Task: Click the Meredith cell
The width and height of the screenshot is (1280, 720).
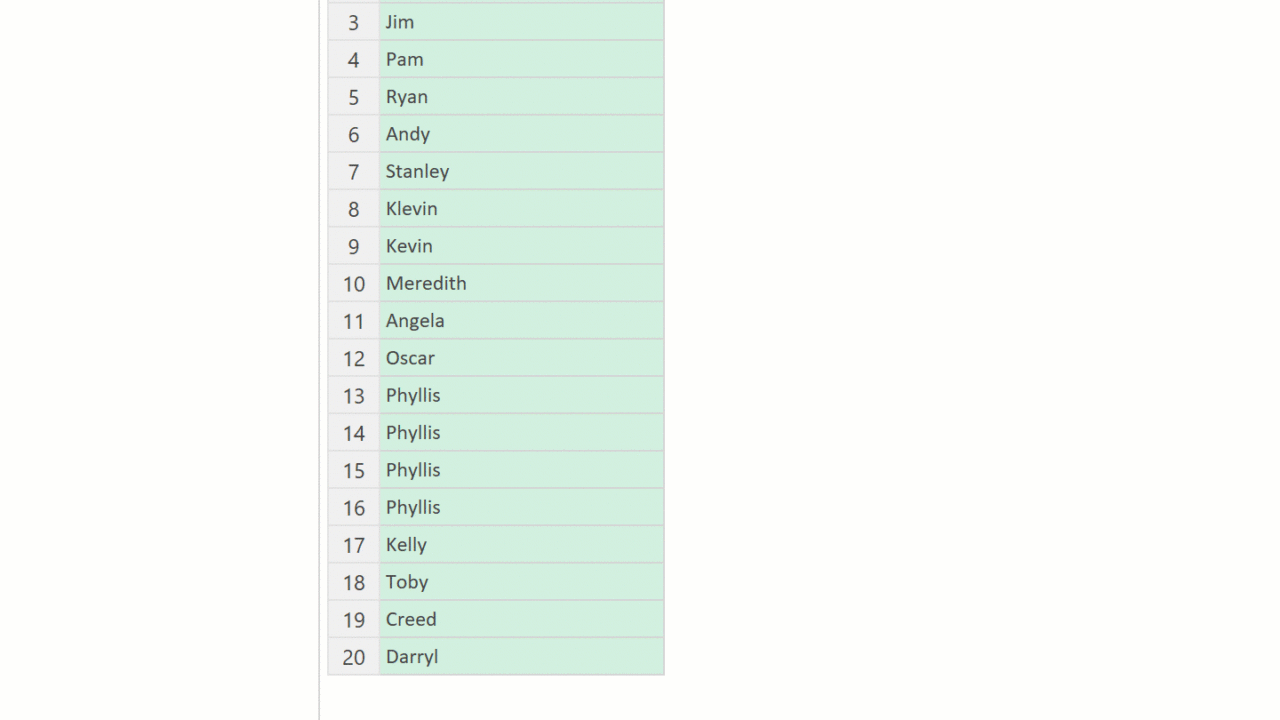Action: (x=521, y=283)
